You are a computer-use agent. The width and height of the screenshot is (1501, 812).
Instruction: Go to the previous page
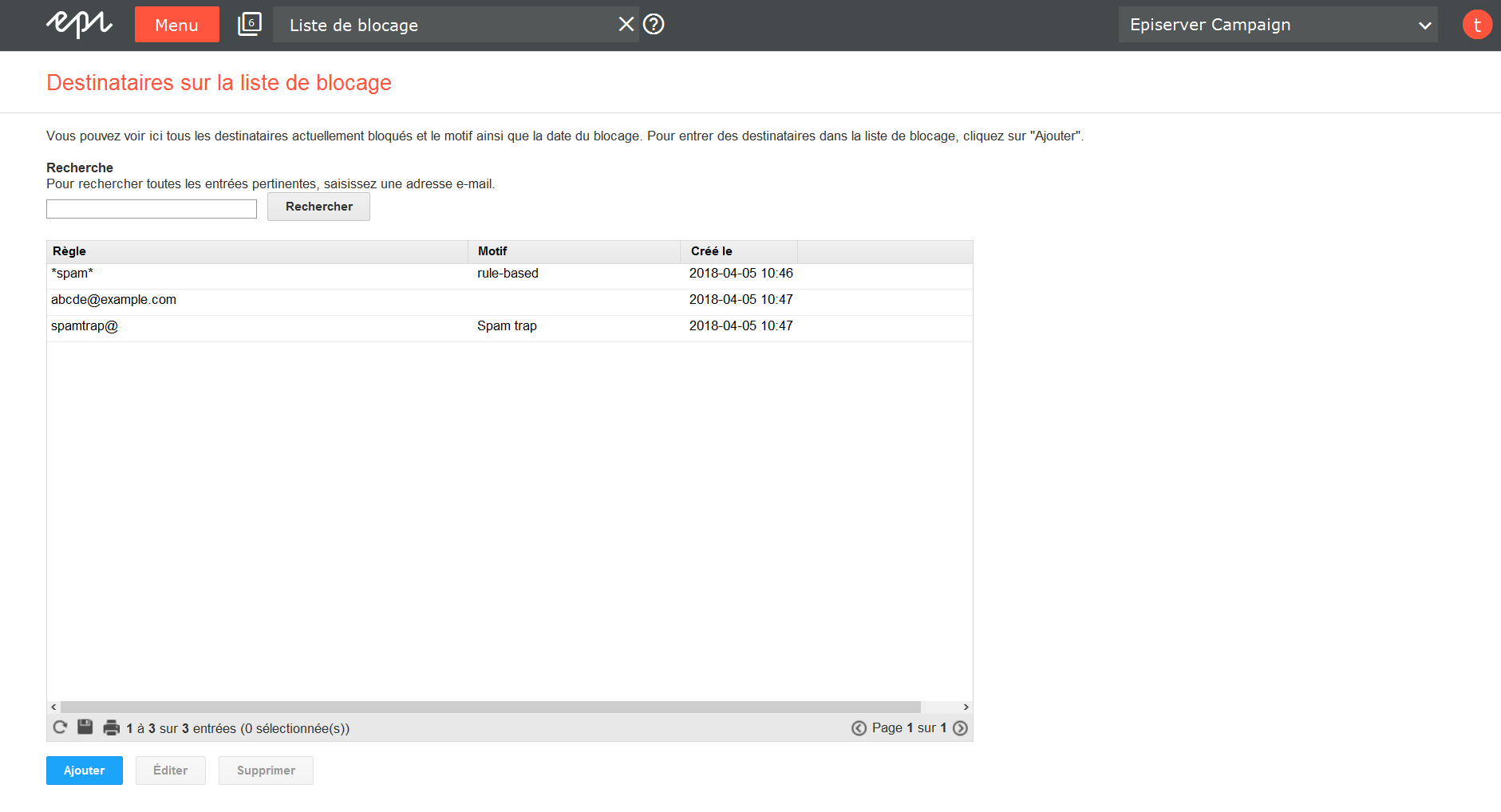(859, 728)
